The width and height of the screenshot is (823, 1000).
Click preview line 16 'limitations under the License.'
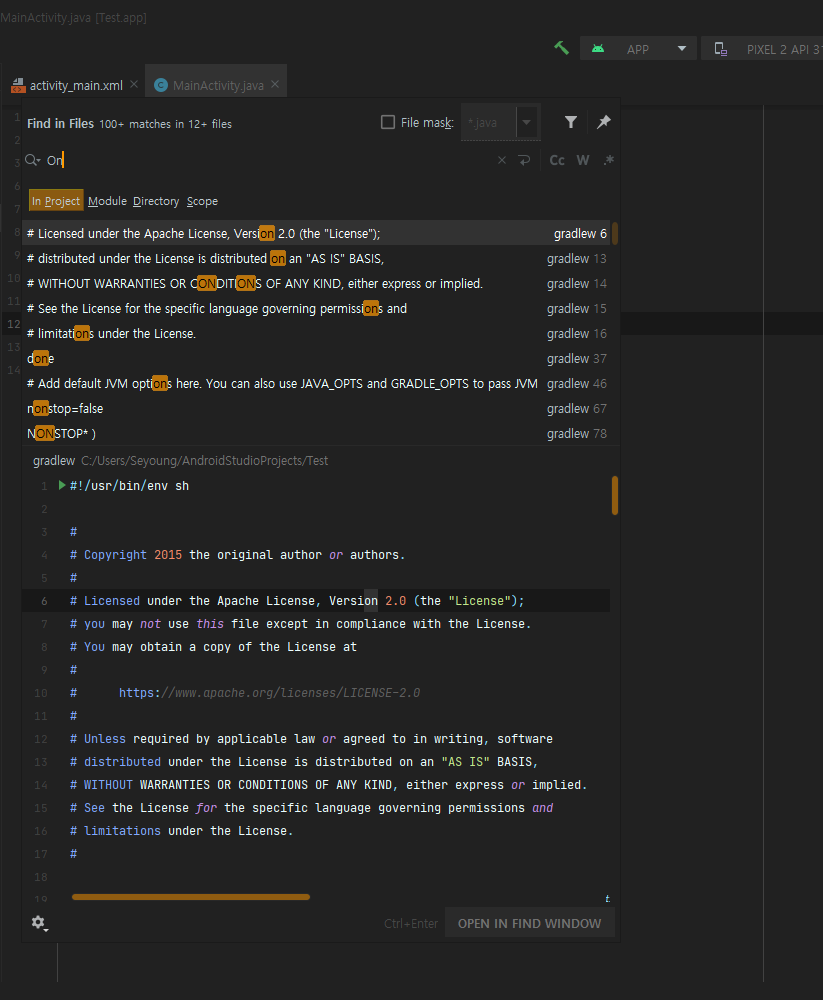click(182, 830)
